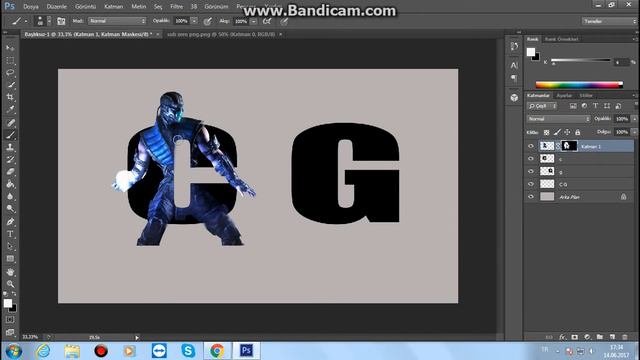Hide the 'C G' layer
This screenshot has width=640, height=360.
pos(531,184)
